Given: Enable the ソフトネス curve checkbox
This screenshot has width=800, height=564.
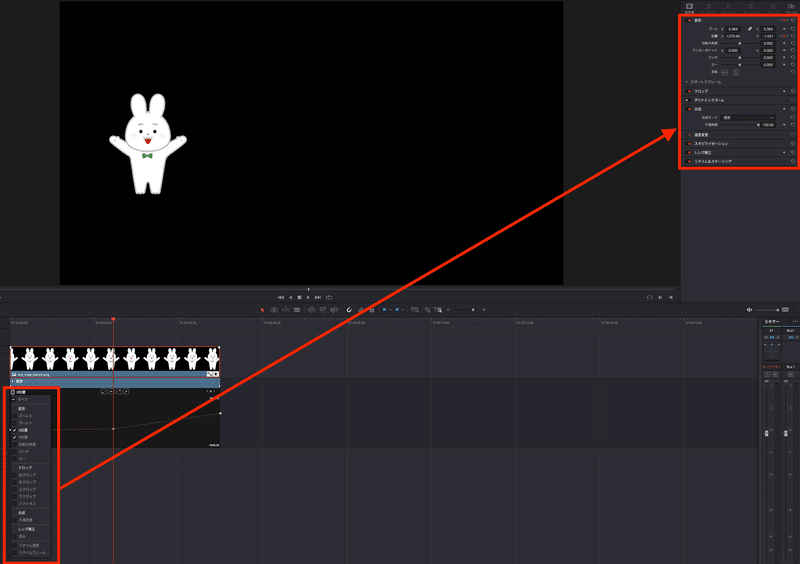Looking at the screenshot, I should [x=14, y=504].
